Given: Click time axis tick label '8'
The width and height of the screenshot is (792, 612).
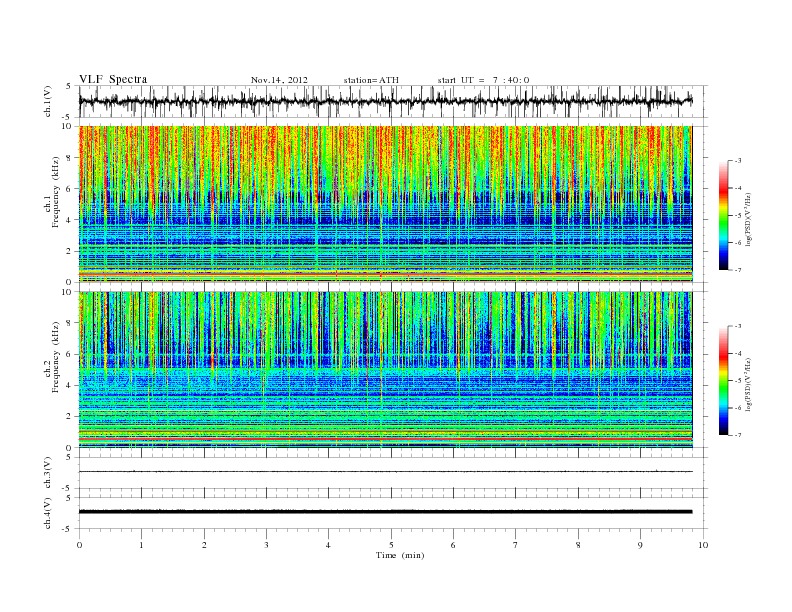Looking at the screenshot, I should coord(578,545).
